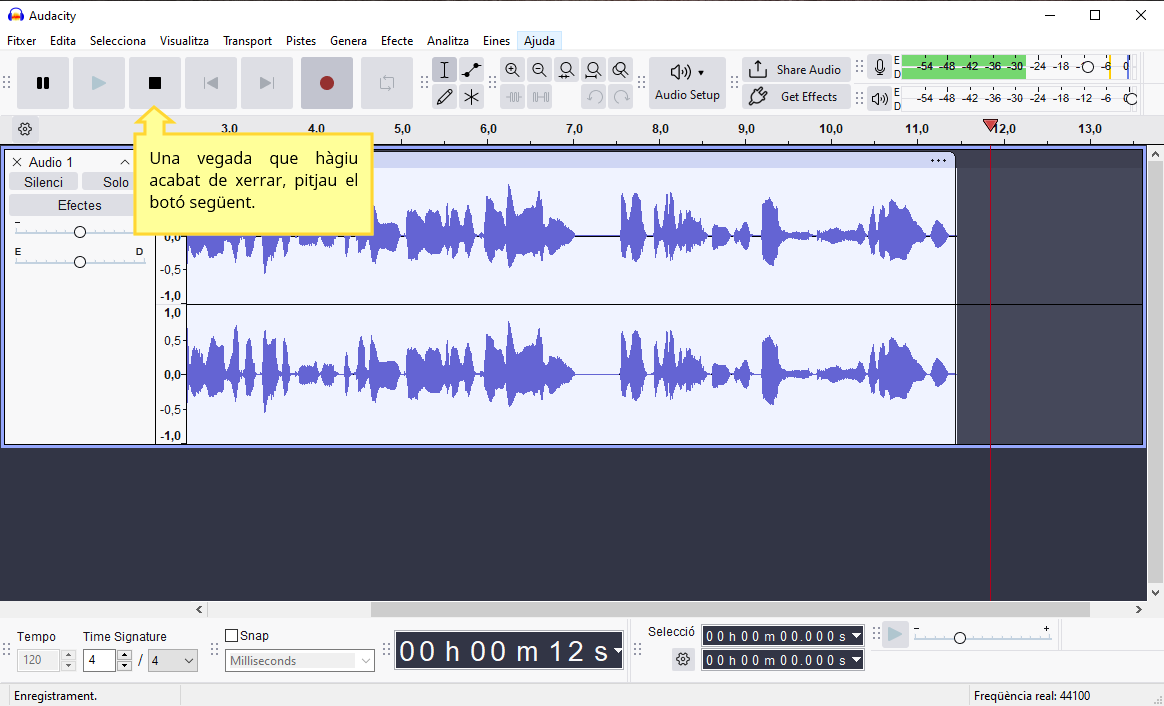Select the Selection (I-beam) tool
Viewport: 1164px width, 706px height.
(444, 70)
